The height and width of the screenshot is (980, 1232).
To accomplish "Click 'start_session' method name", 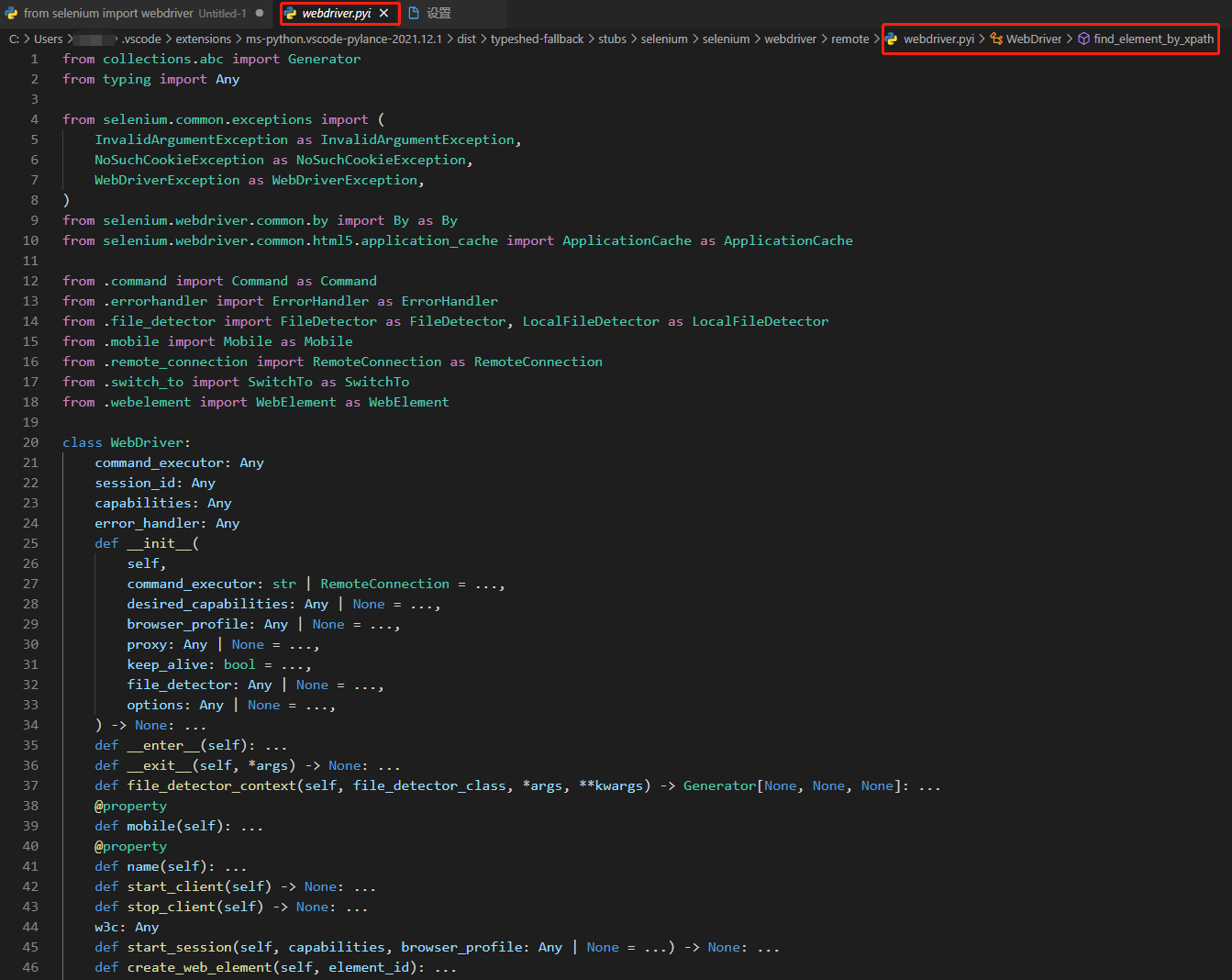I will pyautogui.click(x=180, y=947).
